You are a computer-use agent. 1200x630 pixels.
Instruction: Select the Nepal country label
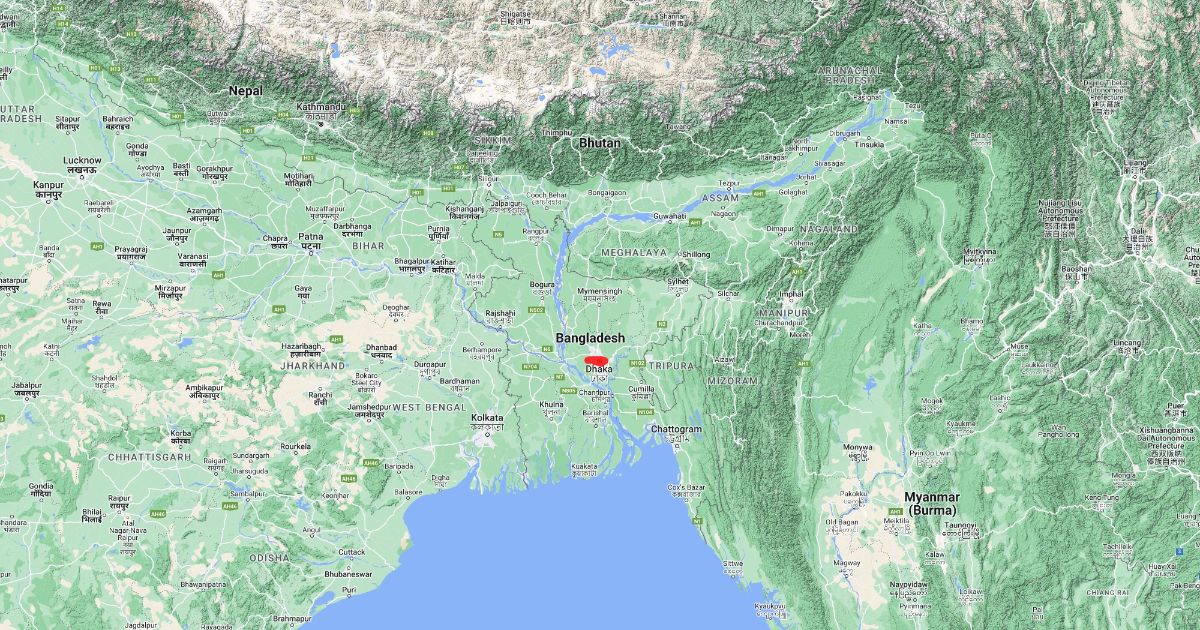(x=245, y=91)
